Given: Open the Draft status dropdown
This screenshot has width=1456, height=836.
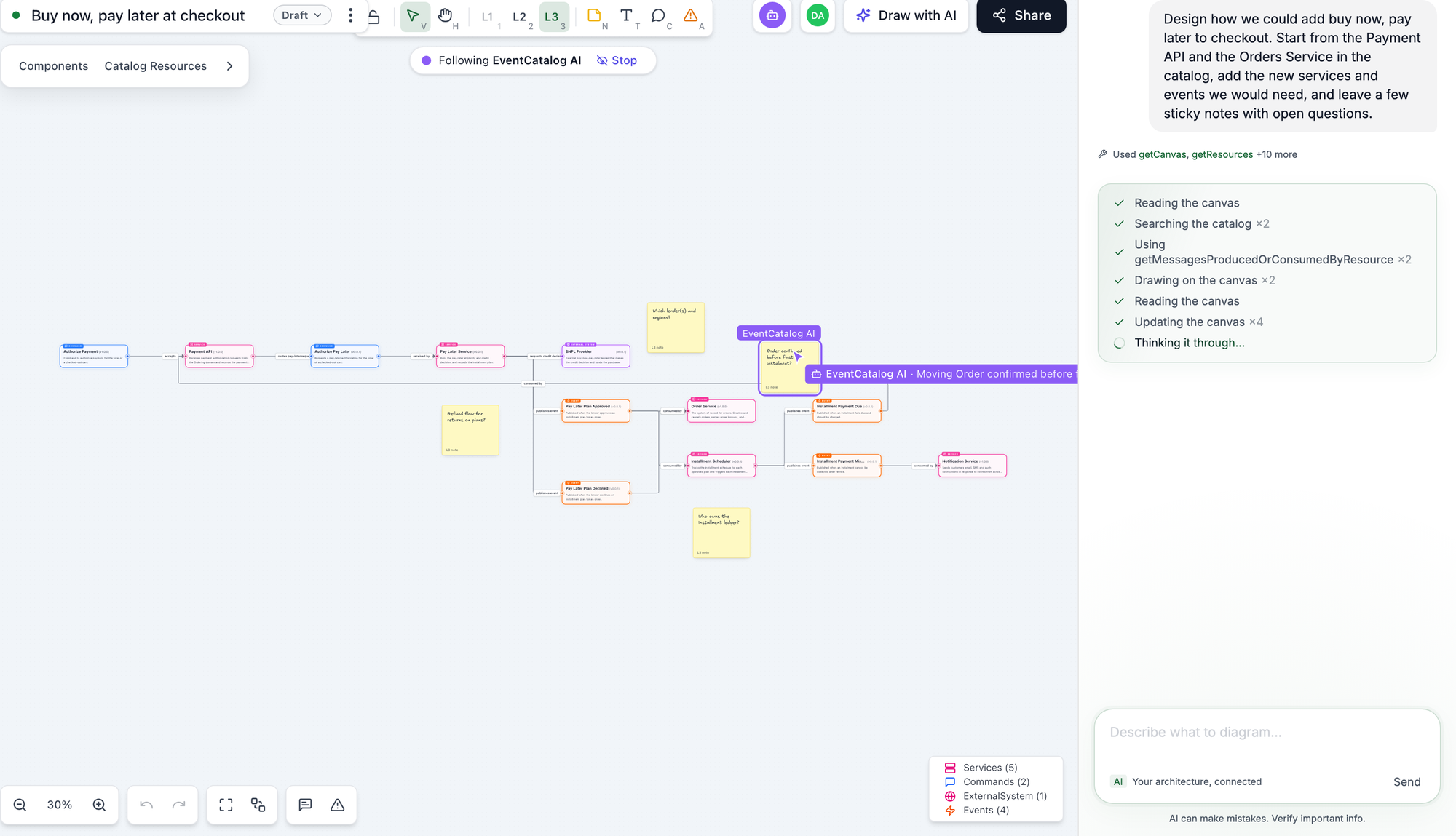Looking at the screenshot, I should 302,15.
